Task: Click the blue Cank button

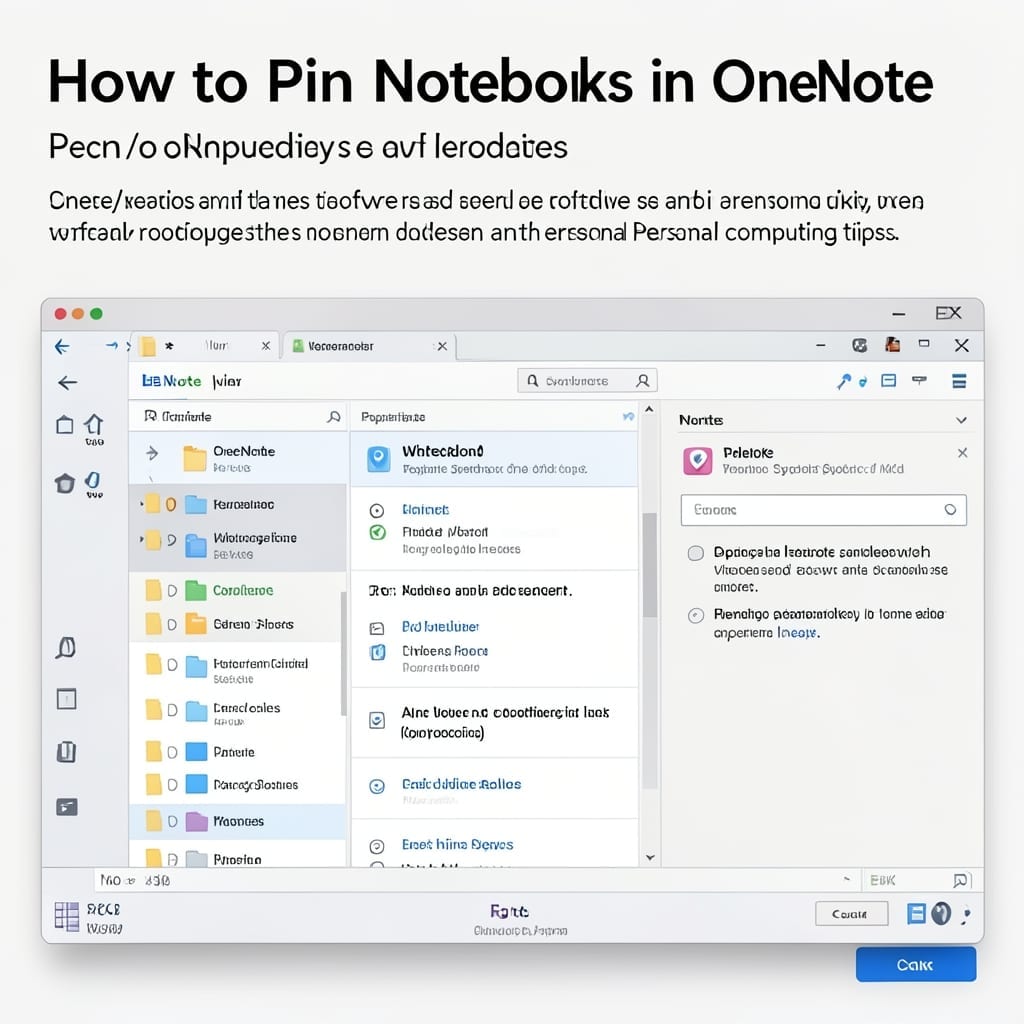Action: (x=916, y=965)
